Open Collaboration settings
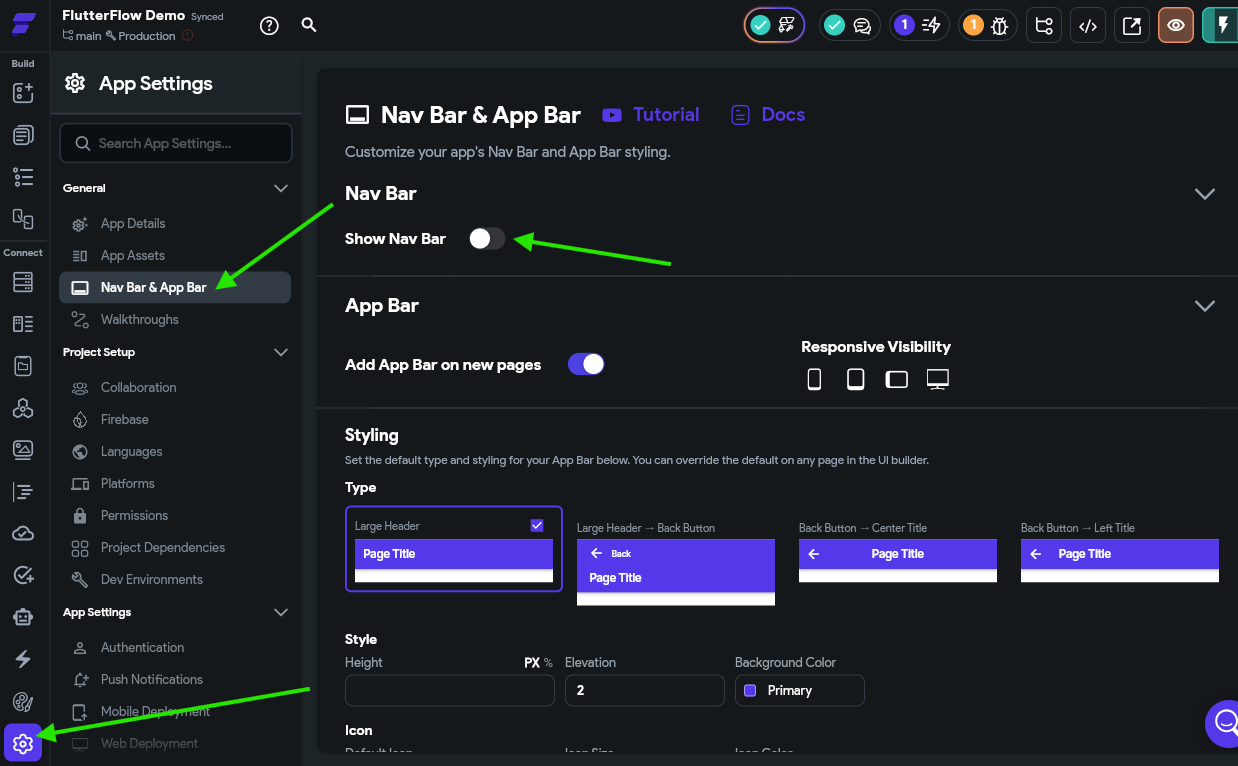Screen dimensions: 1238x766 pos(175,387)
